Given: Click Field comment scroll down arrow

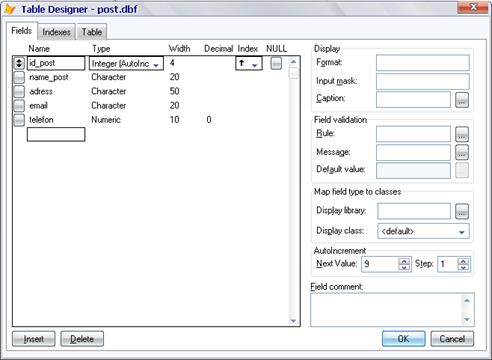Looking at the screenshot, I should (467, 320).
